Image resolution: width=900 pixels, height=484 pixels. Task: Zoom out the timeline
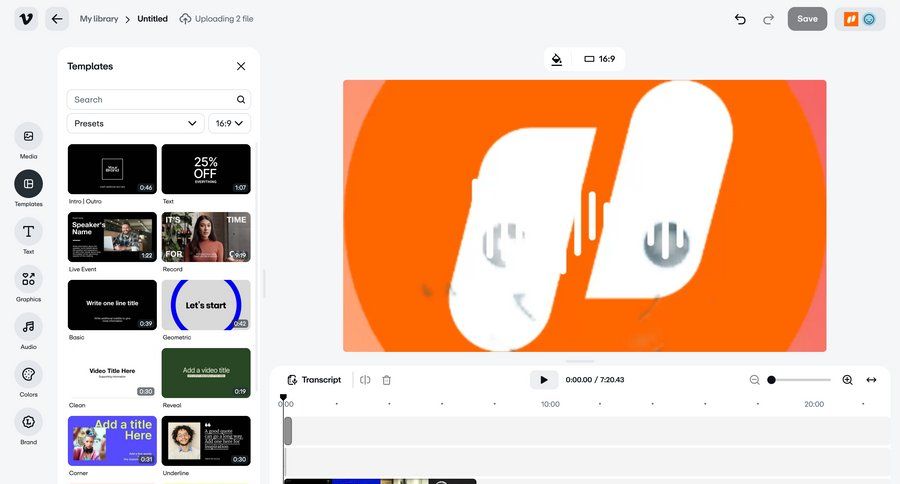coord(754,380)
